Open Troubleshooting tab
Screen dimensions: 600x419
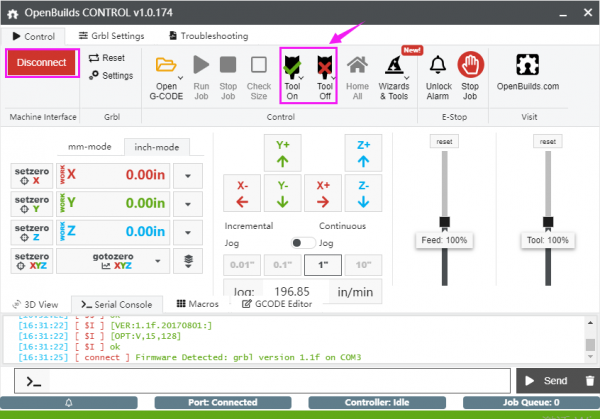(x=209, y=36)
